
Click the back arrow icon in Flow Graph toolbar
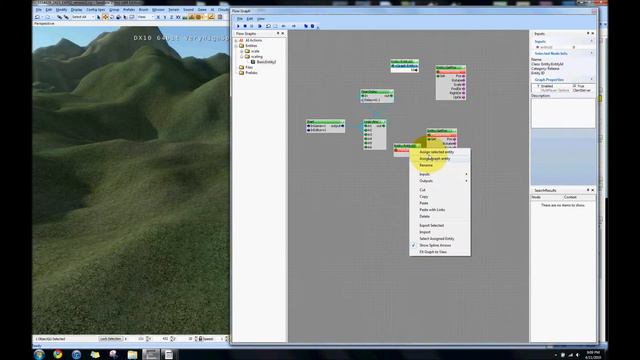pyautogui.click(x=284, y=26)
